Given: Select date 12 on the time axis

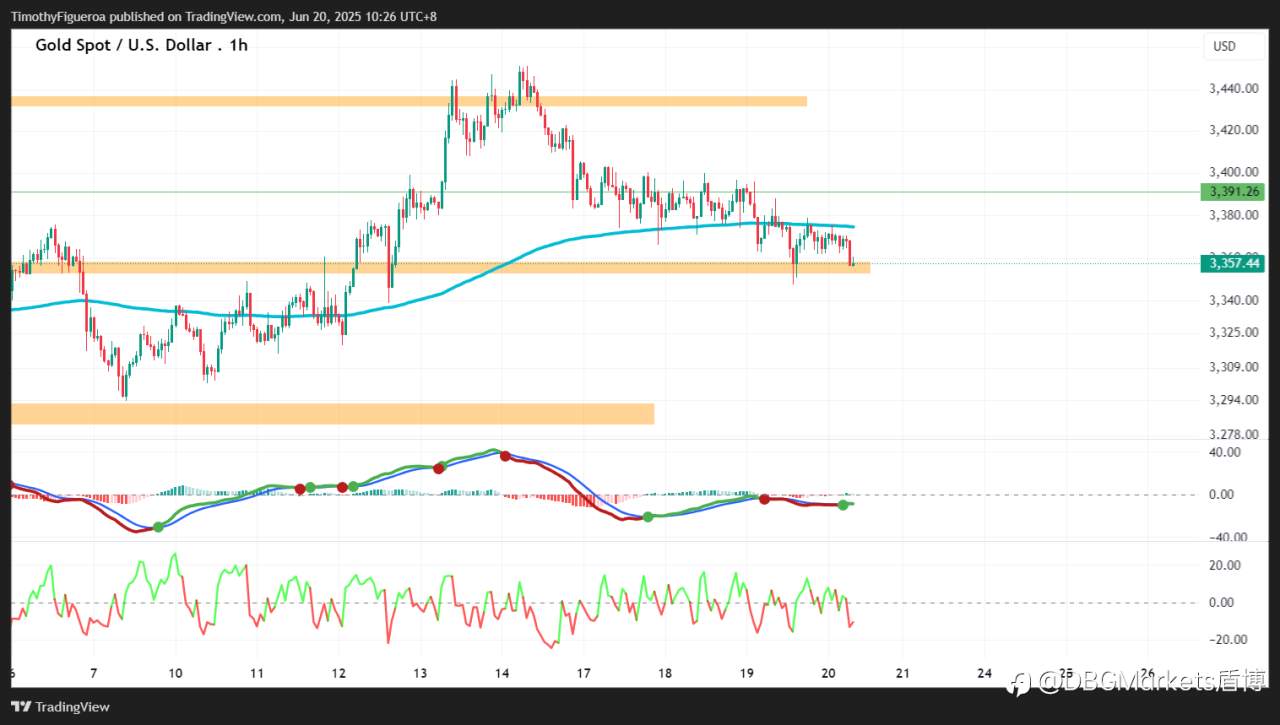Looking at the screenshot, I should pyautogui.click(x=338, y=673).
